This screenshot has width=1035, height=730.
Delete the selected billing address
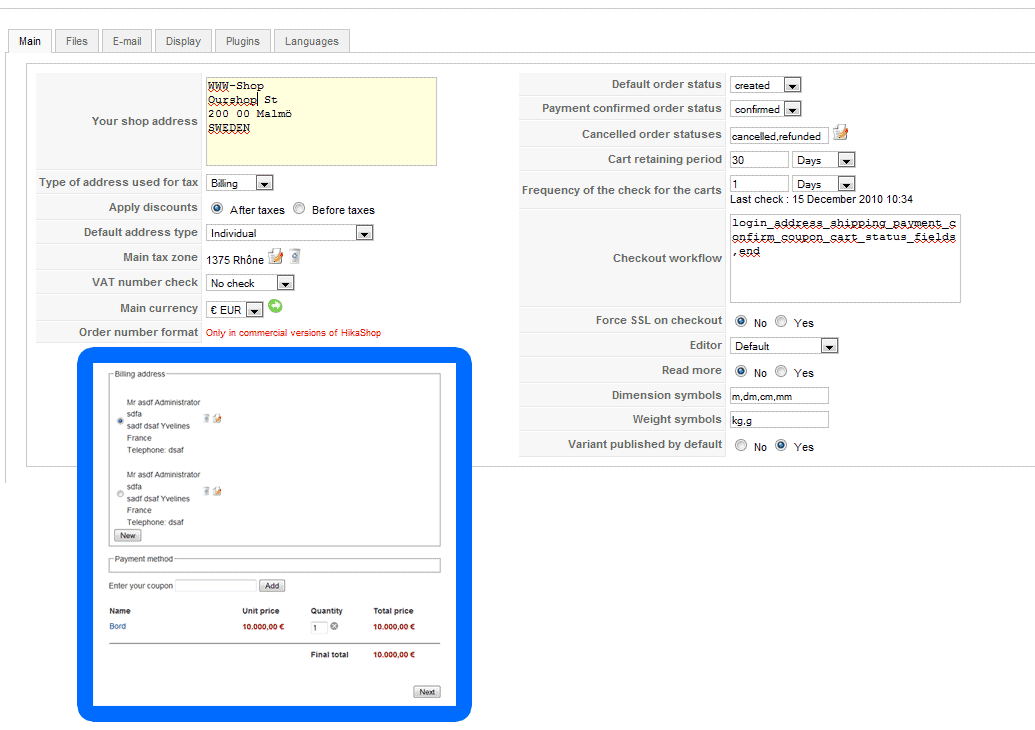[x=206, y=418]
